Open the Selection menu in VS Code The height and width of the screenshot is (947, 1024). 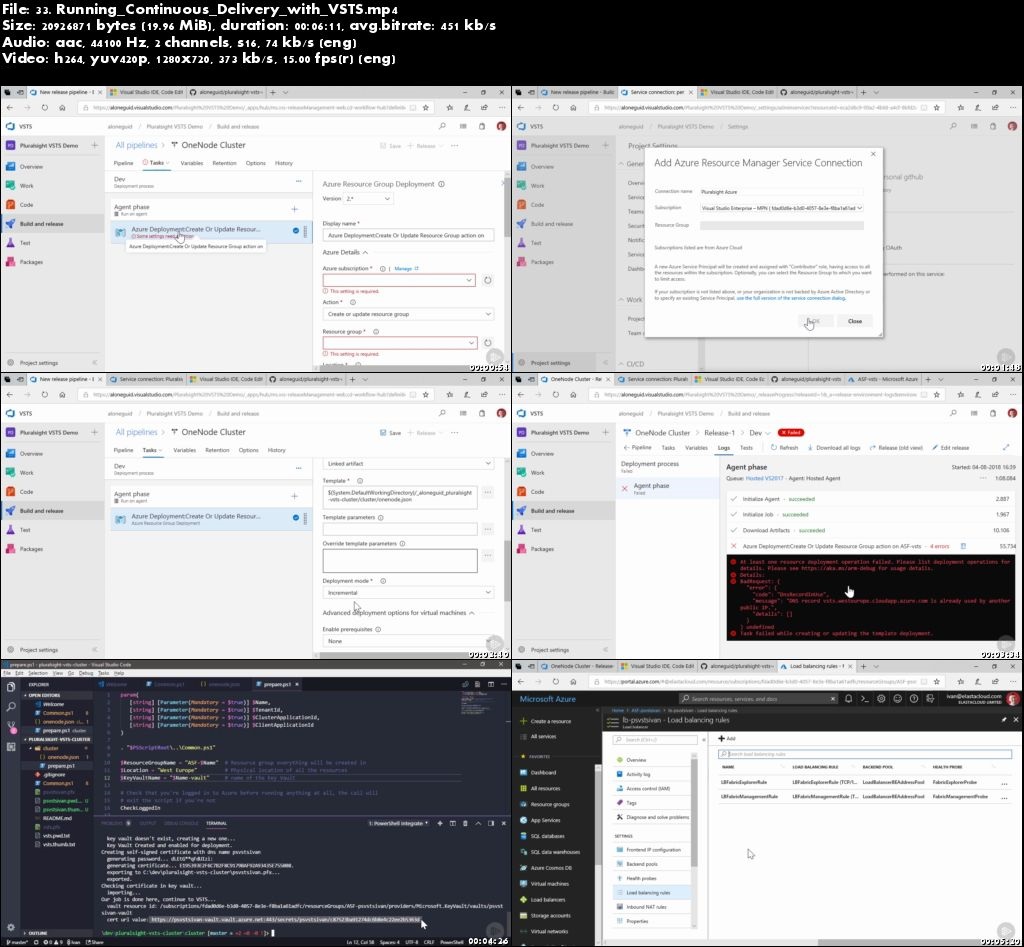pos(37,673)
